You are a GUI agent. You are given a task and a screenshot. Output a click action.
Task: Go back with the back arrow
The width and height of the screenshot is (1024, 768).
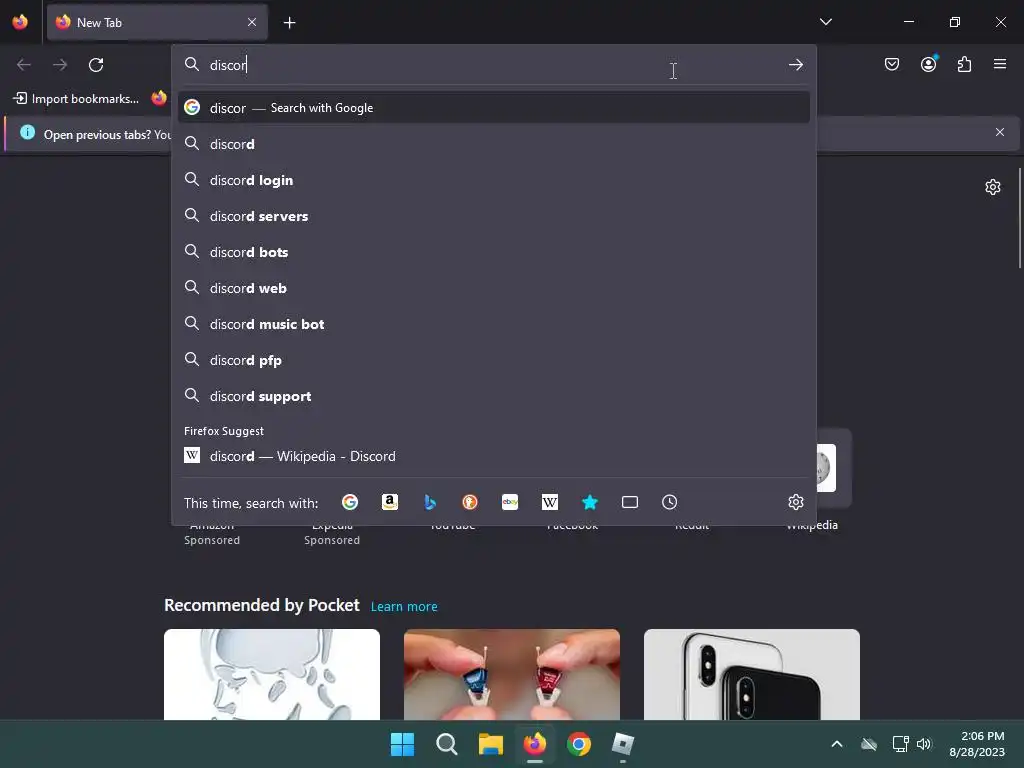coord(24,65)
